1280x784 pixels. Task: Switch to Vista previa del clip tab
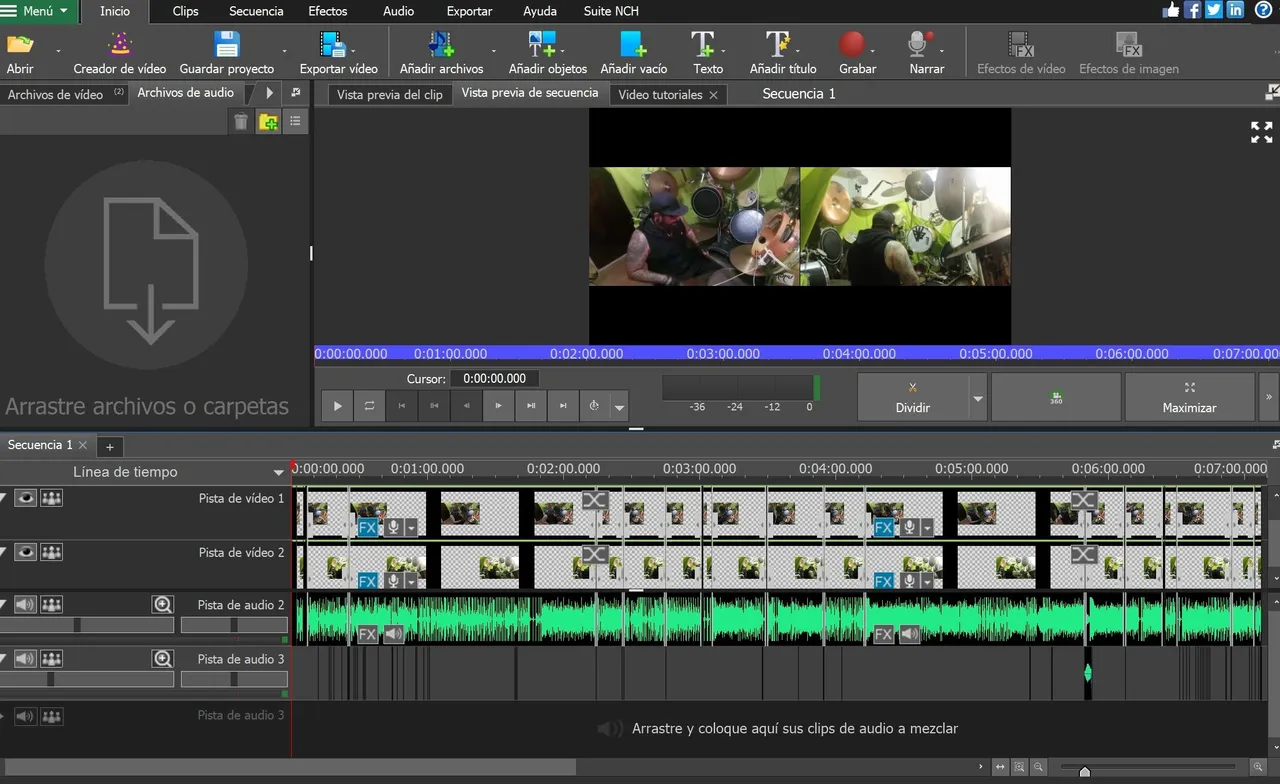point(390,94)
